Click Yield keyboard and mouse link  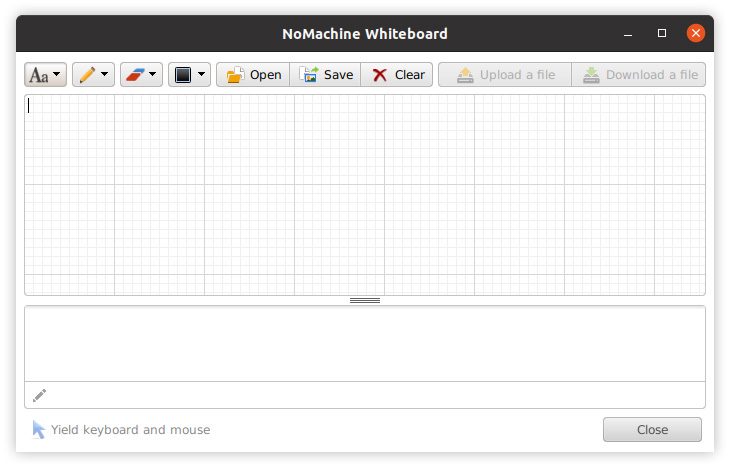(x=130, y=430)
